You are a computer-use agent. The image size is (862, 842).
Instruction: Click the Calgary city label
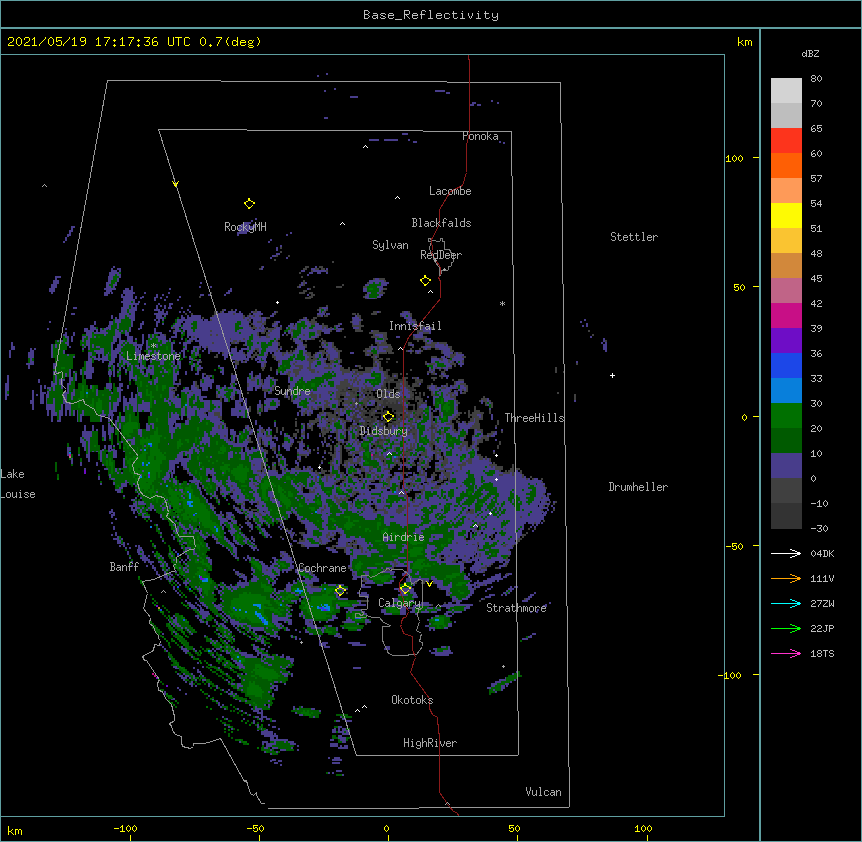[399, 603]
